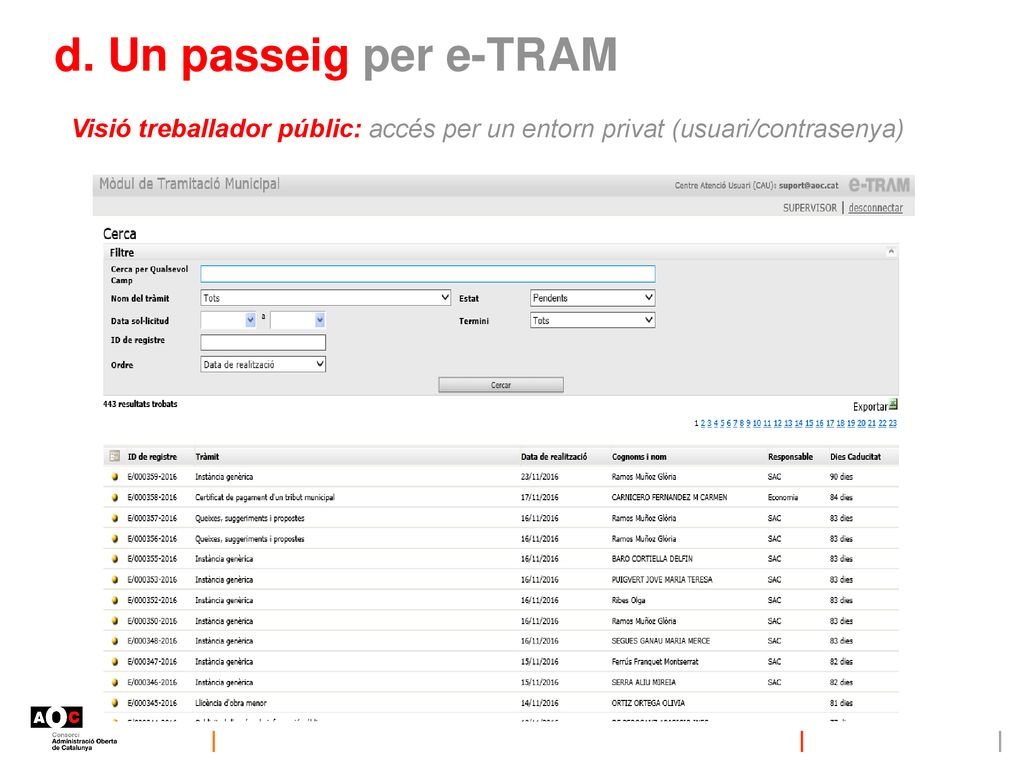Click the Cerca per Qualsevol Camp field
Screen dimensions: 1024x768
tap(428, 274)
